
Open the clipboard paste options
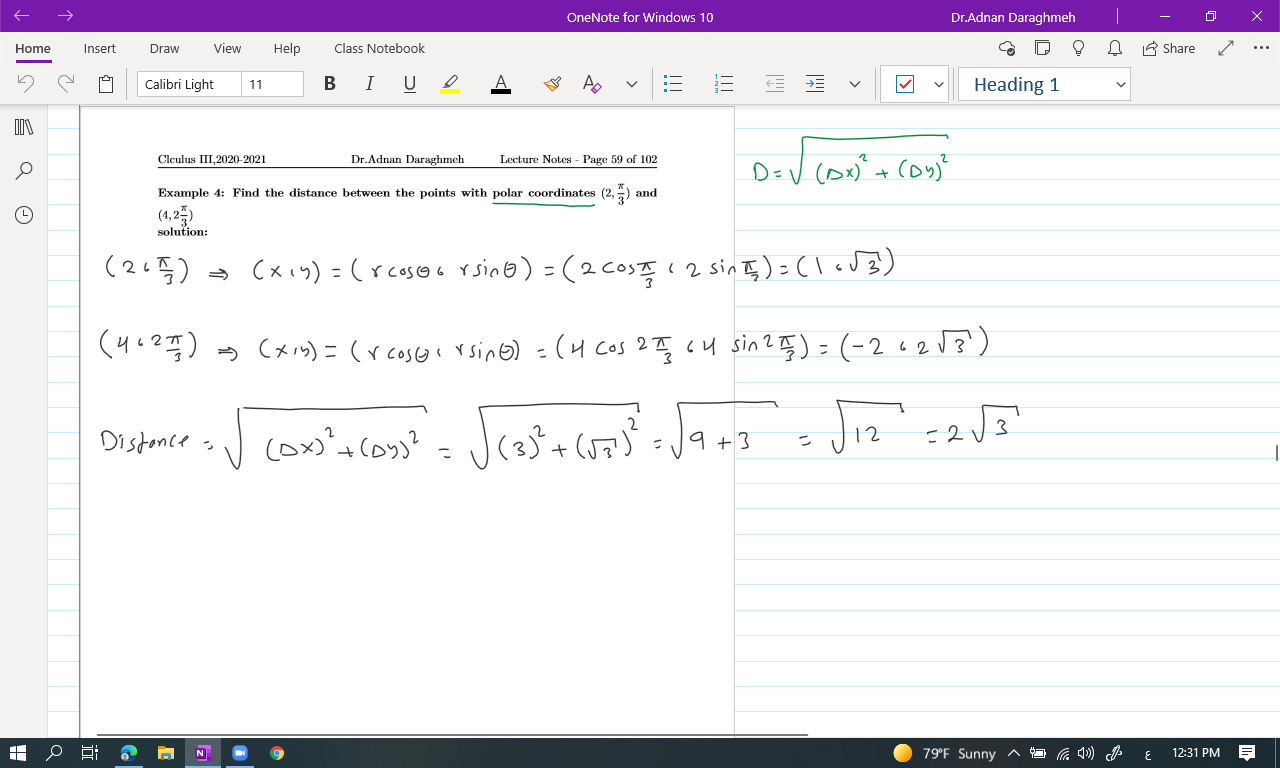[x=106, y=85]
